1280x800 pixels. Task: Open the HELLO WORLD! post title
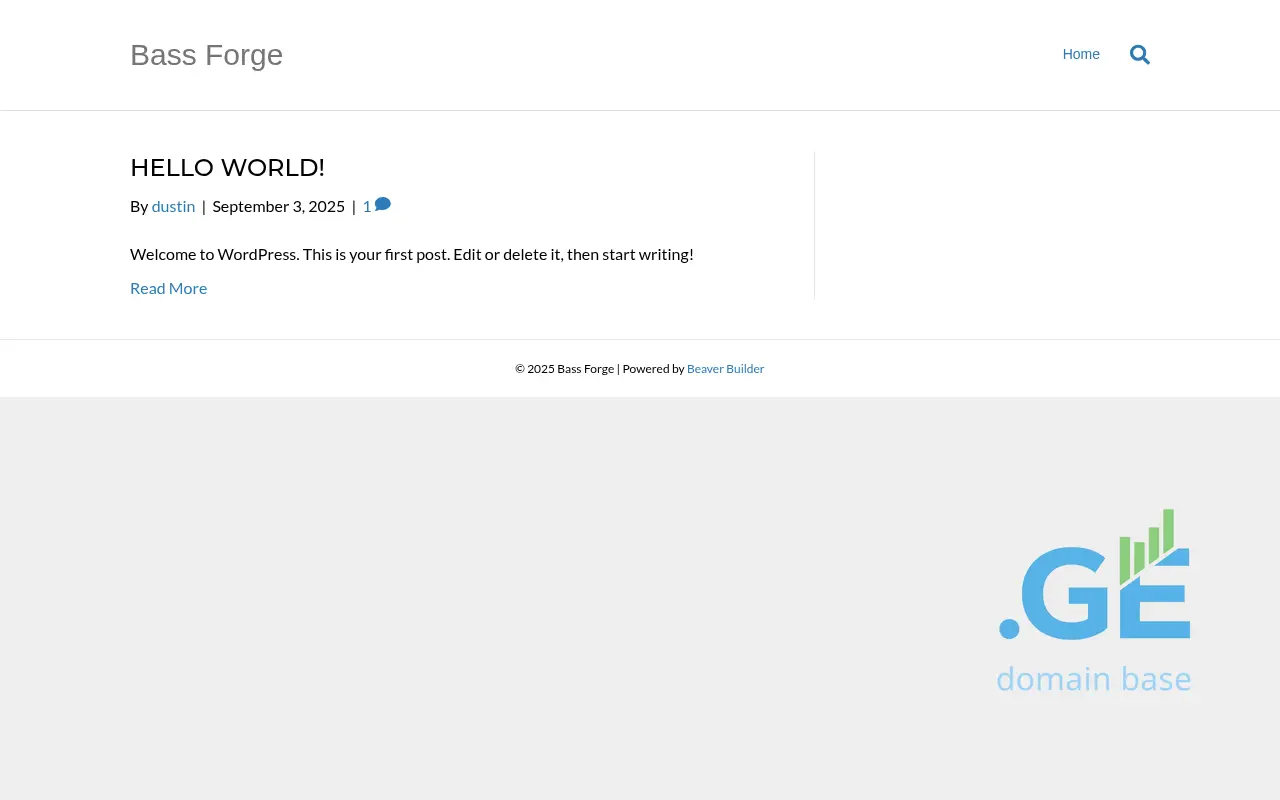click(227, 167)
